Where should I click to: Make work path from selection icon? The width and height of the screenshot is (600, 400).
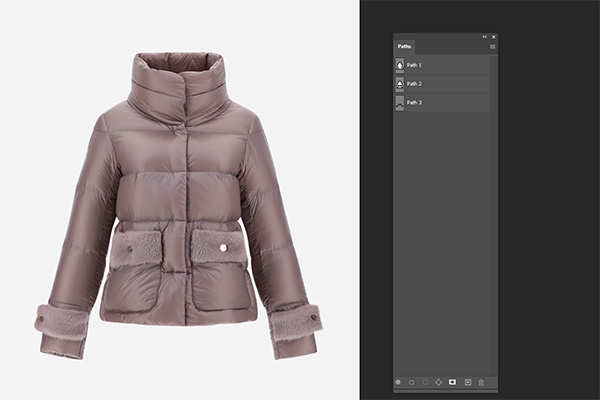coord(439,382)
